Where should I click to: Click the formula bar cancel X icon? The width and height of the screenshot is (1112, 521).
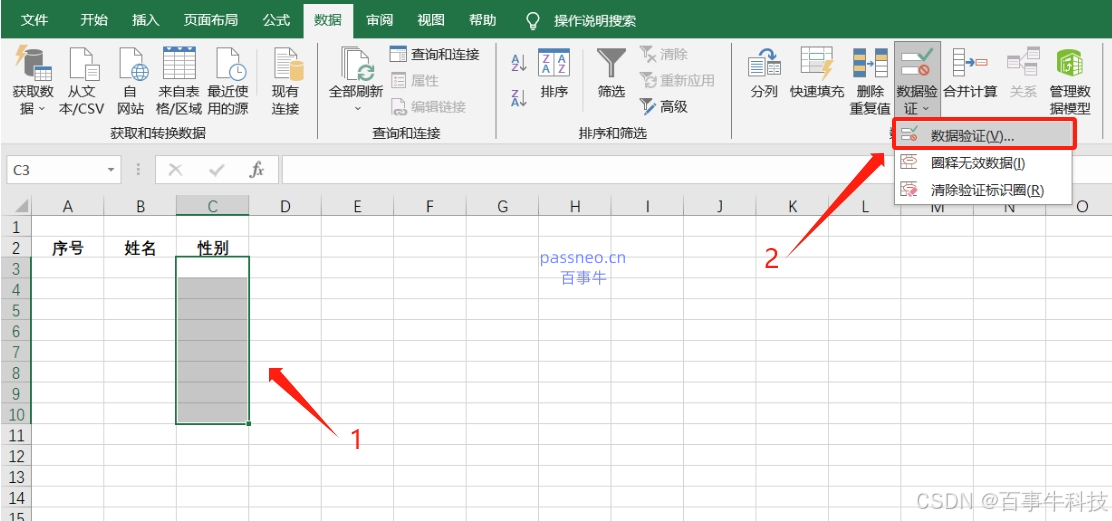[175, 170]
